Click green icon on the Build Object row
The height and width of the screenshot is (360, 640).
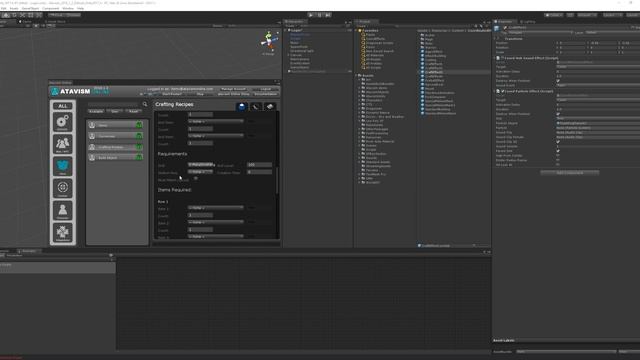point(139,158)
